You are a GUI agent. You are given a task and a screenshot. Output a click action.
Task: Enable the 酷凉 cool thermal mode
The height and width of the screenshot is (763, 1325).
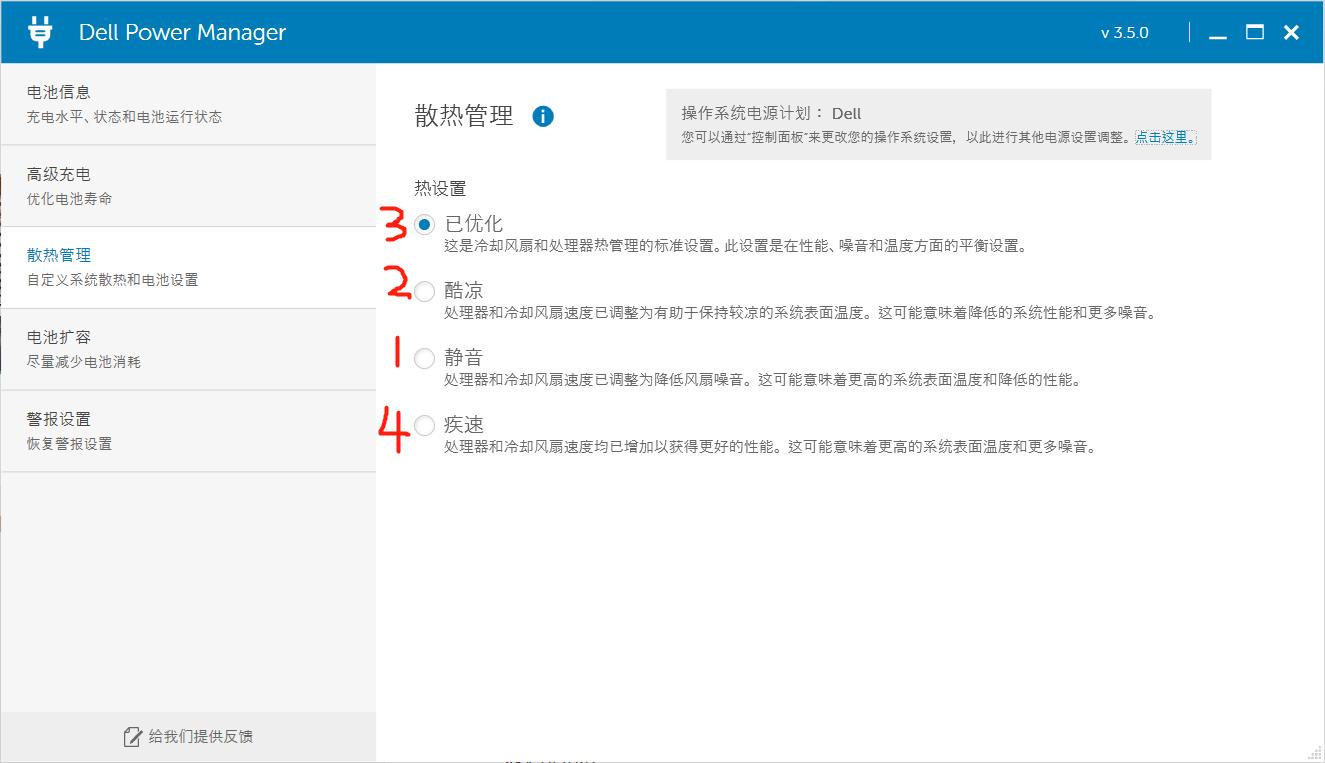click(x=424, y=291)
